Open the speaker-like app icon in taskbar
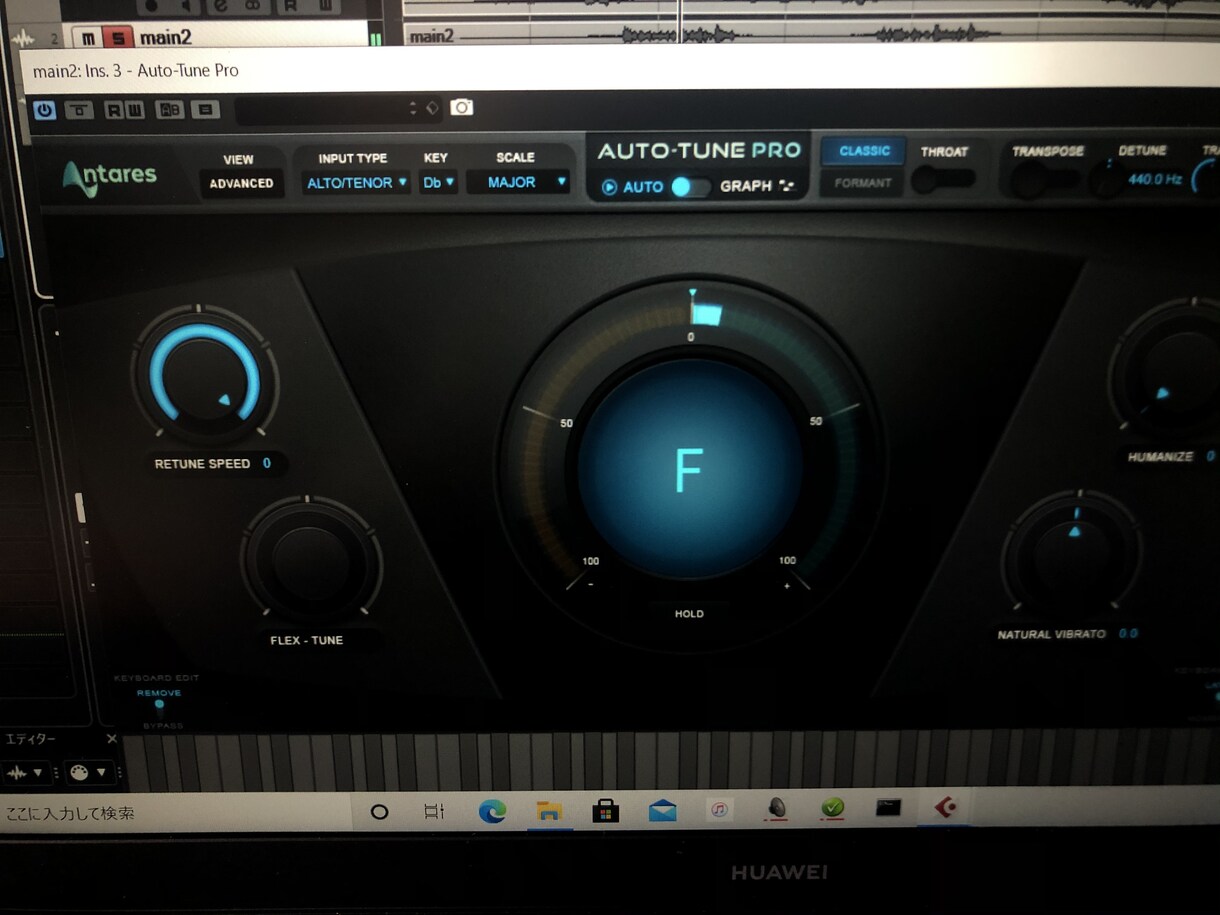The height and width of the screenshot is (915, 1220). 776,808
